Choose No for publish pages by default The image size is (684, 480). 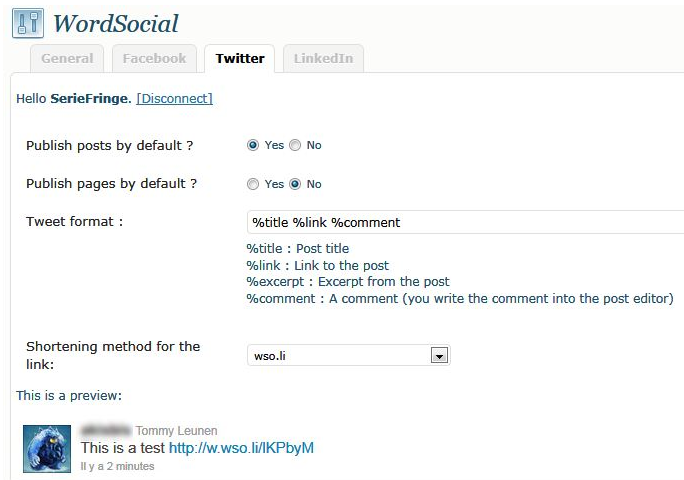tap(295, 184)
